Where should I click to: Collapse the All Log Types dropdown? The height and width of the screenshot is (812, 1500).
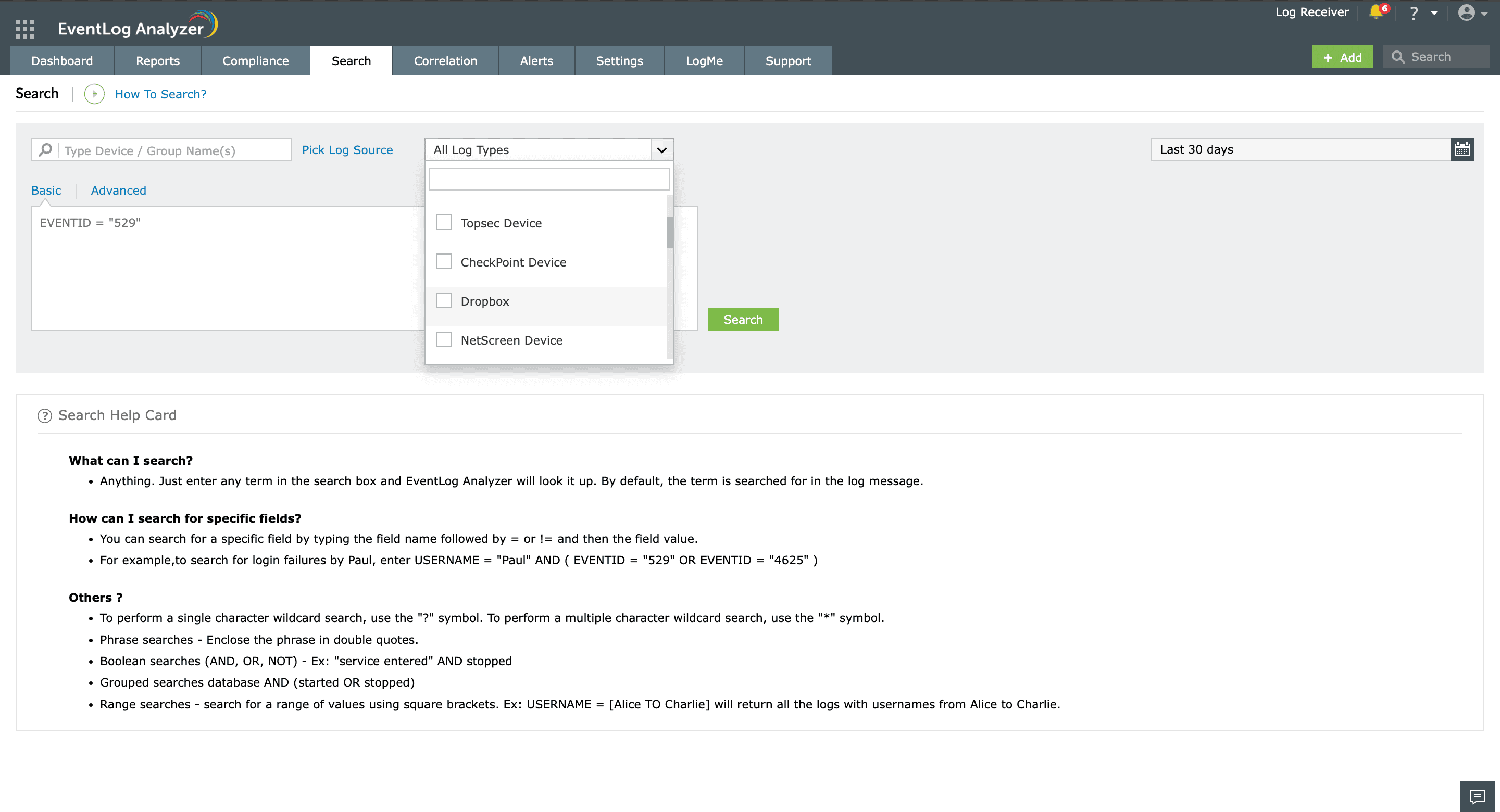[x=661, y=150]
